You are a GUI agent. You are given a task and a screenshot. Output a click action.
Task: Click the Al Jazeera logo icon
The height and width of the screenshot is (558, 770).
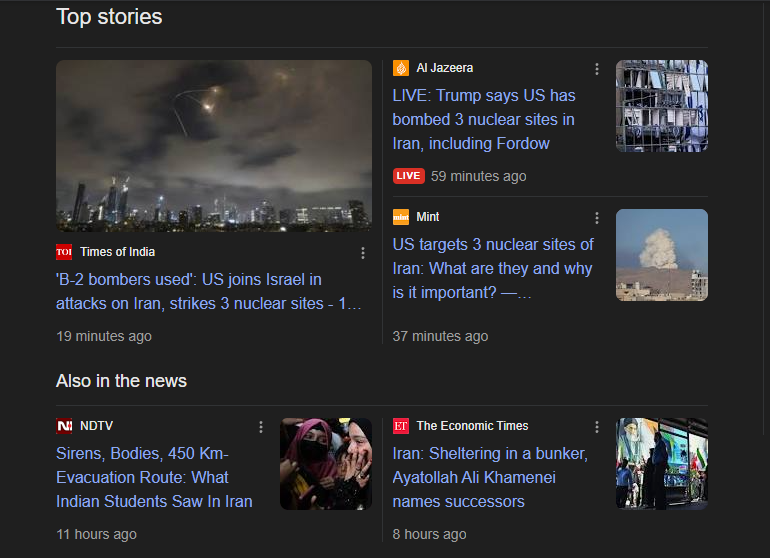pyautogui.click(x=401, y=68)
